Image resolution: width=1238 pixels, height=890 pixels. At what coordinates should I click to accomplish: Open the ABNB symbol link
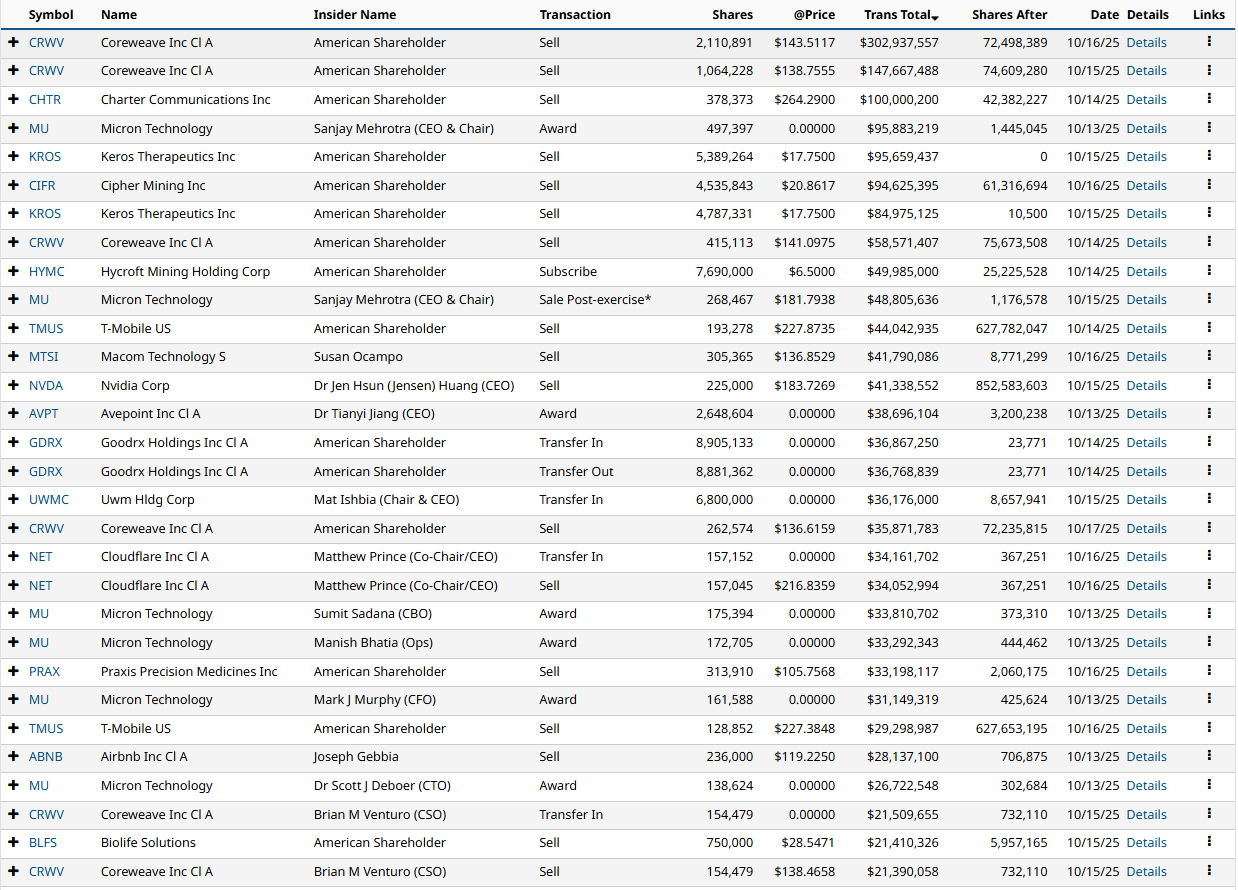pos(45,756)
